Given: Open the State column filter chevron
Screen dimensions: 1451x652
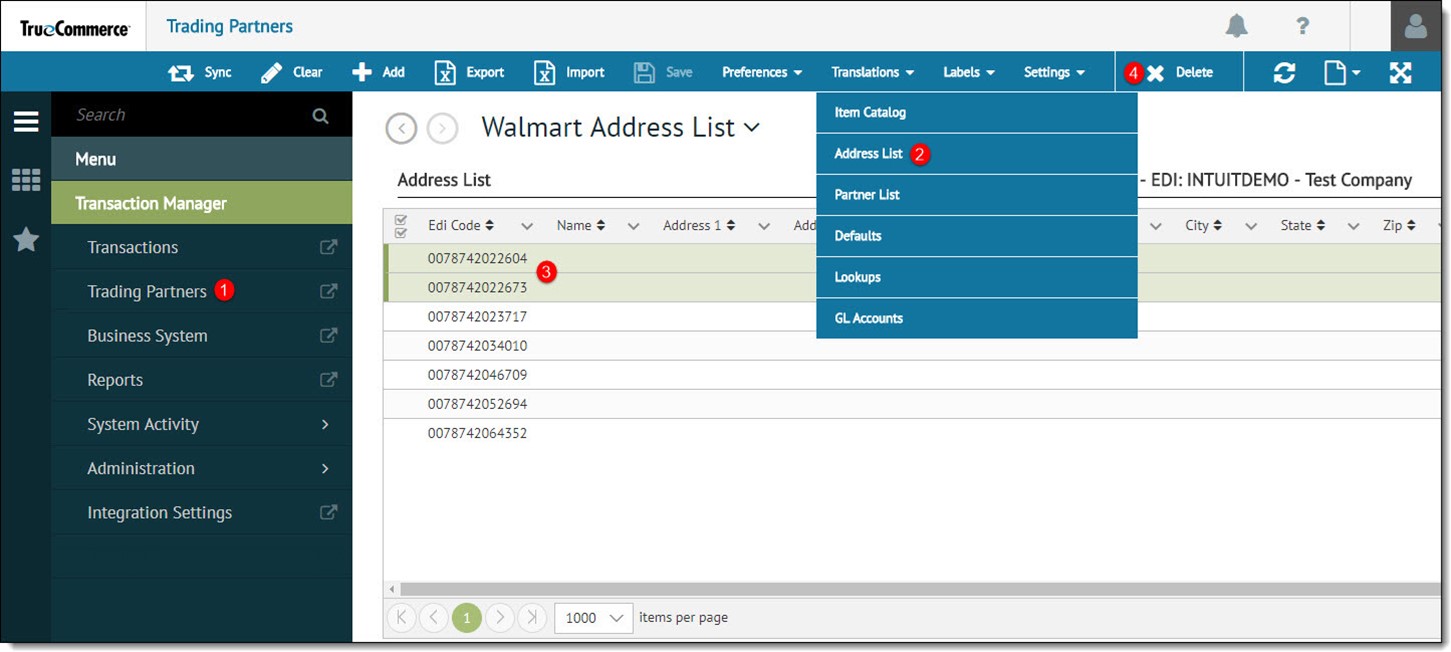Looking at the screenshot, I should [1354, 226].
